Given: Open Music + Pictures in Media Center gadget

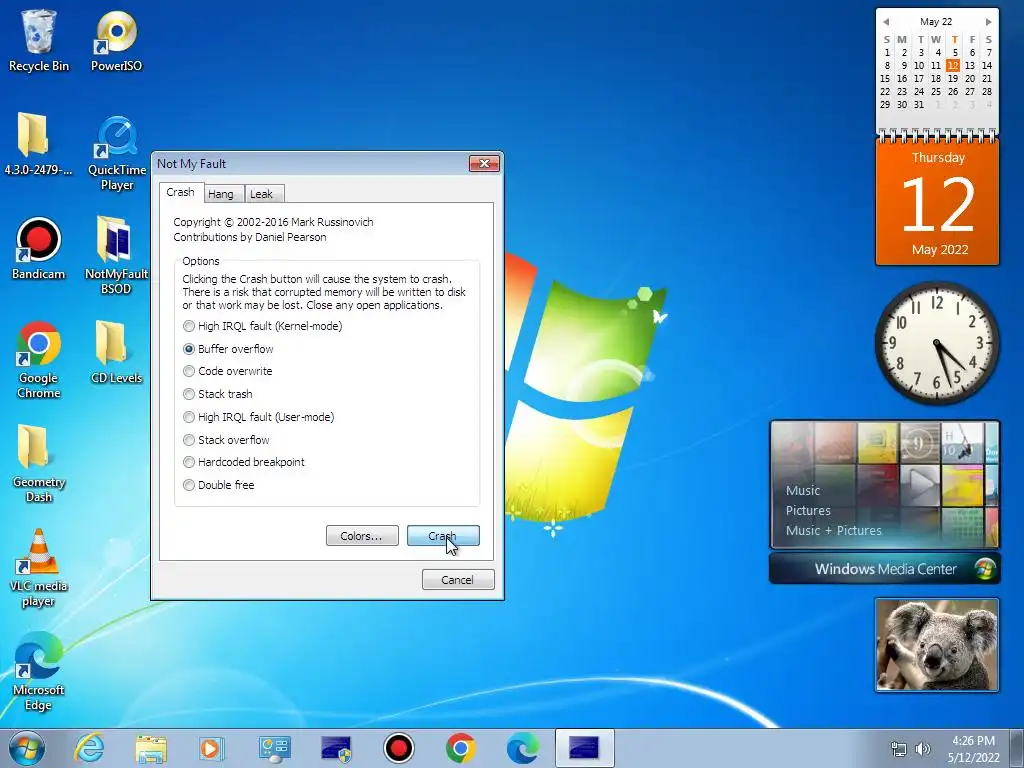Looking at the screenshot, I should (833, 530).
